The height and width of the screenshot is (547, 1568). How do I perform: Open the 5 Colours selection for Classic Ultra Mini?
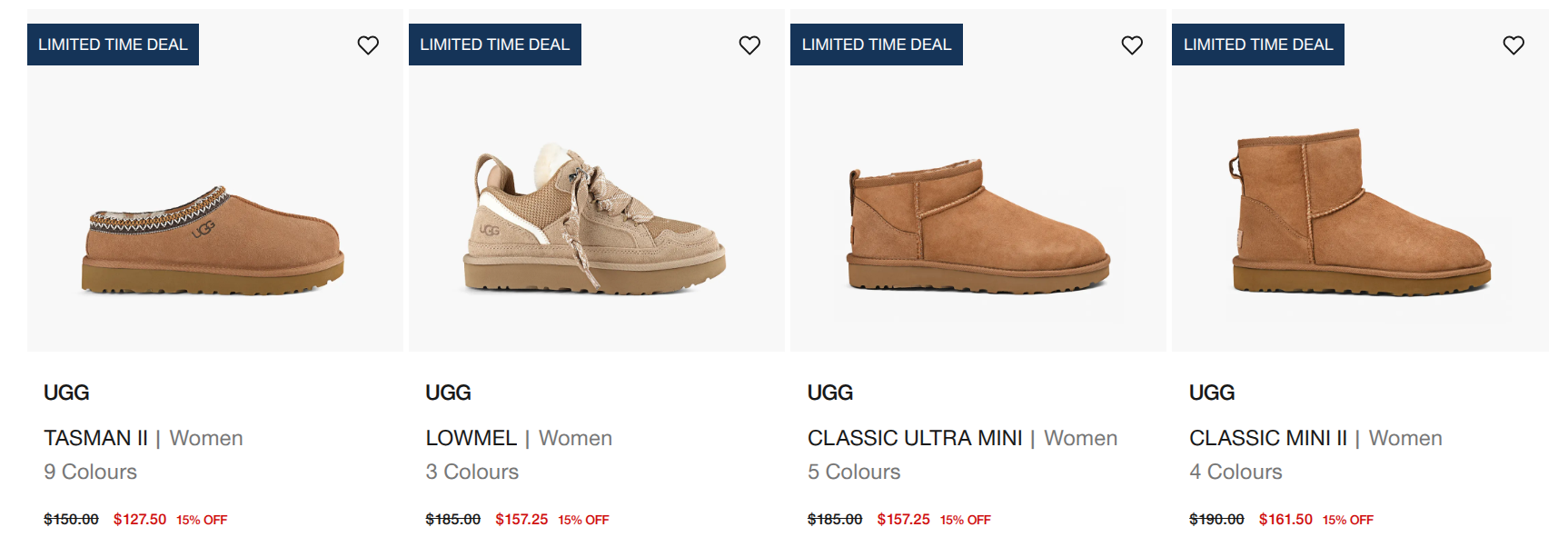click(x=853, y=472)
